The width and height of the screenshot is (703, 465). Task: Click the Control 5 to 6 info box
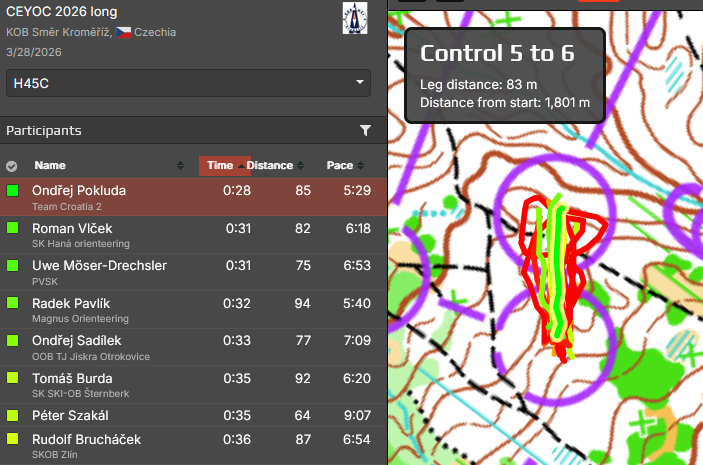click(505, 75)
